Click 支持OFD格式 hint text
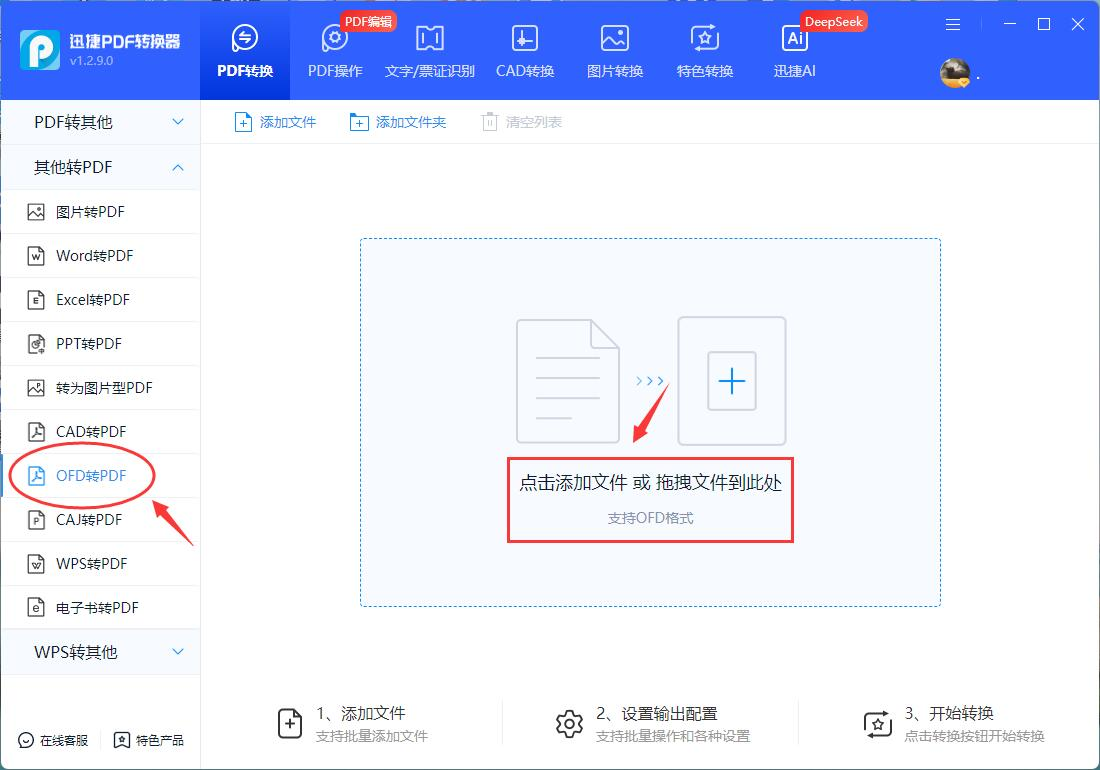This screenshot has height=770, width=1100. tap(650, 518)
